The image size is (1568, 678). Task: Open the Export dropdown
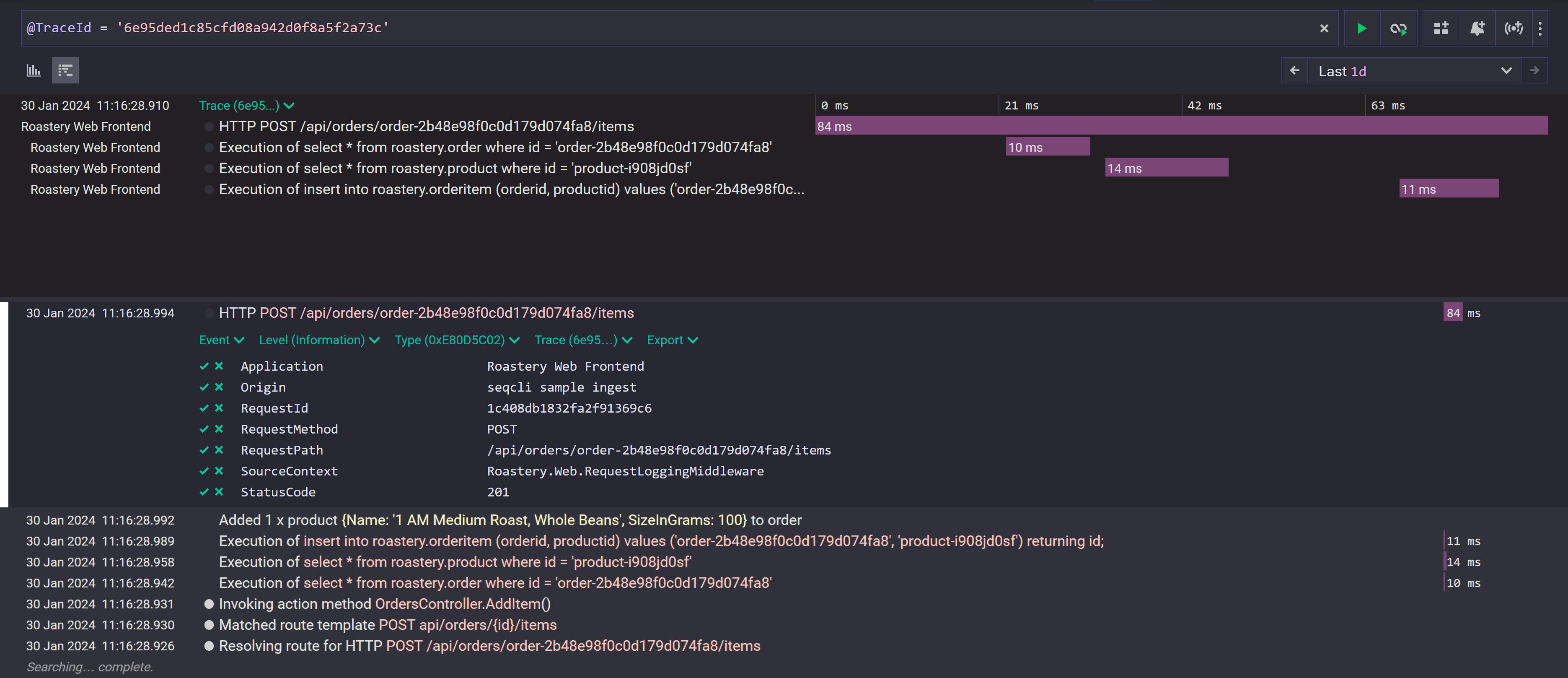[x=672, y=340]
